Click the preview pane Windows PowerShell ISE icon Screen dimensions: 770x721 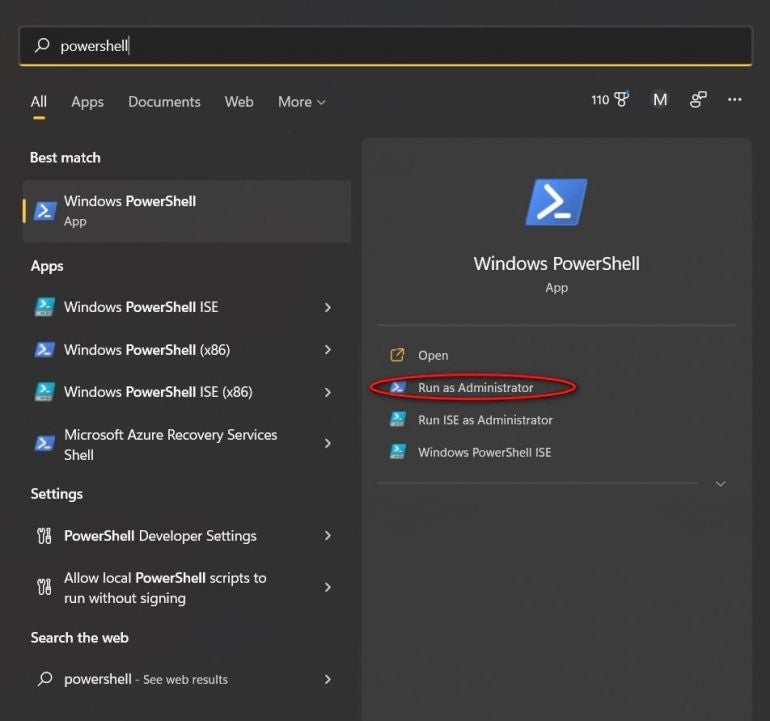pyautogui.click(x=398, y=451)
